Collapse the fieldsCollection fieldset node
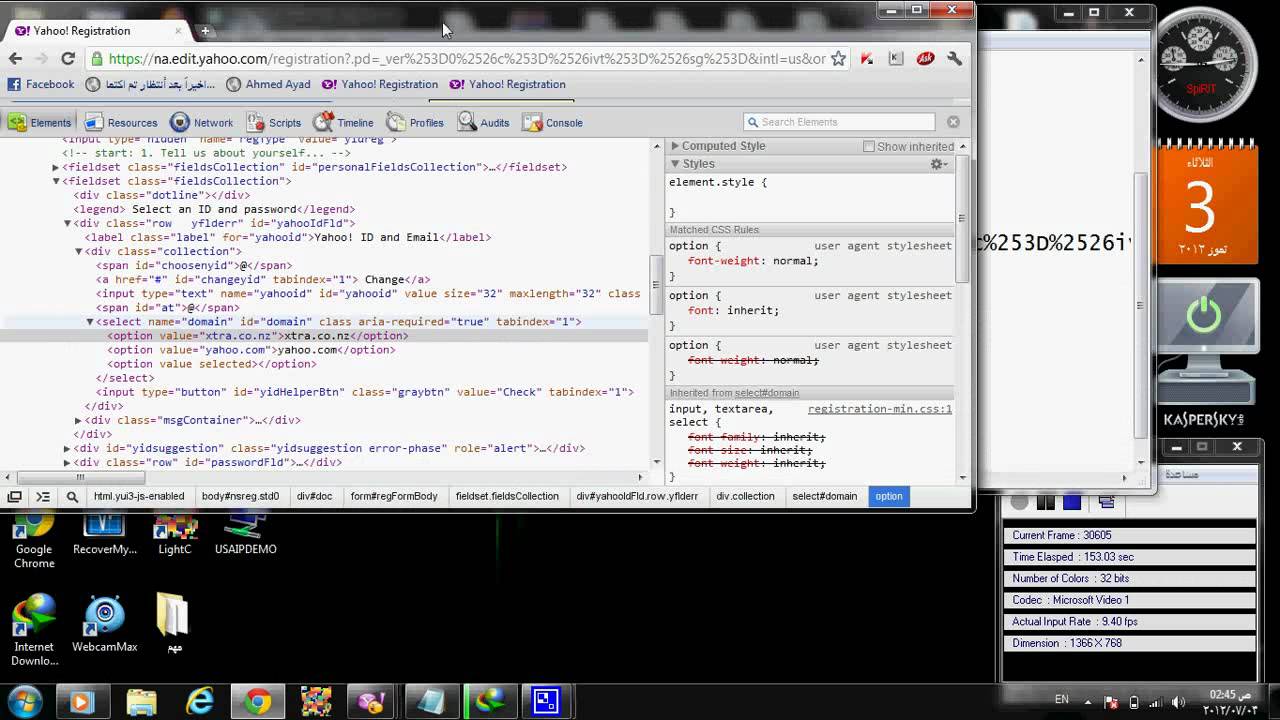Image resolution: width=1280 pixels, height=720 pixels. tap(56, 181)
